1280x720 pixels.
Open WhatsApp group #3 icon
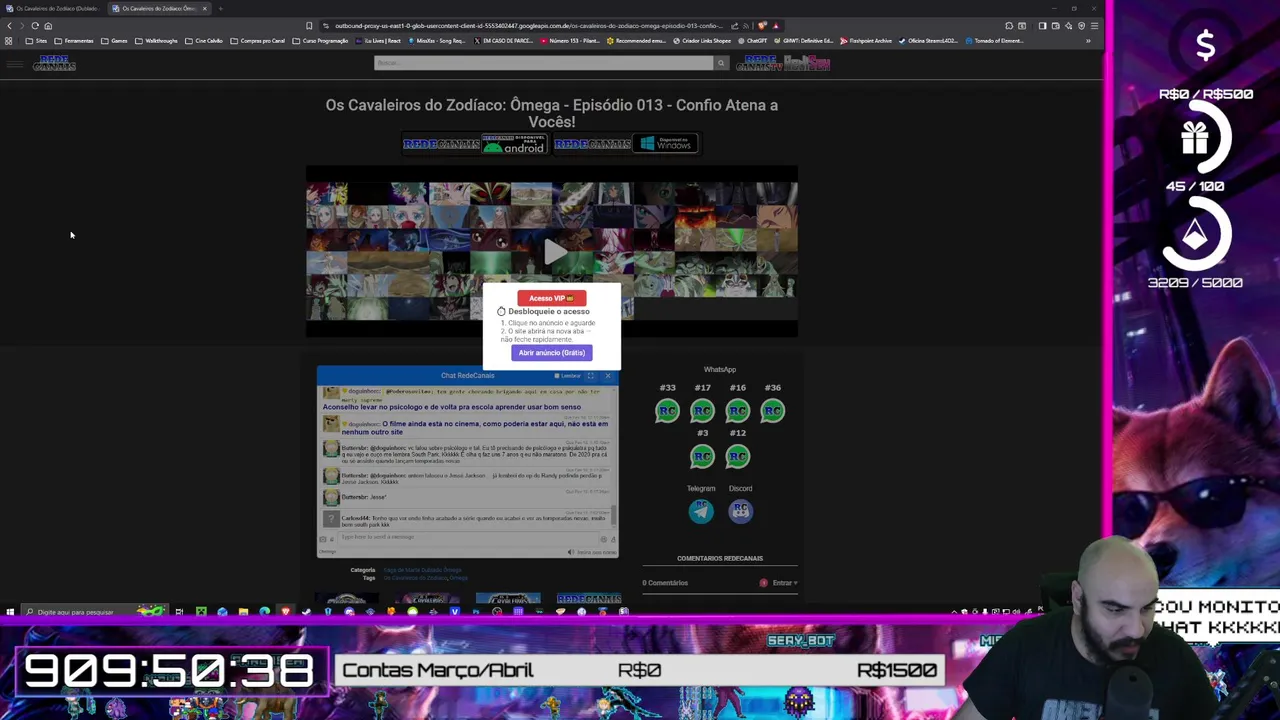(702, 456)
